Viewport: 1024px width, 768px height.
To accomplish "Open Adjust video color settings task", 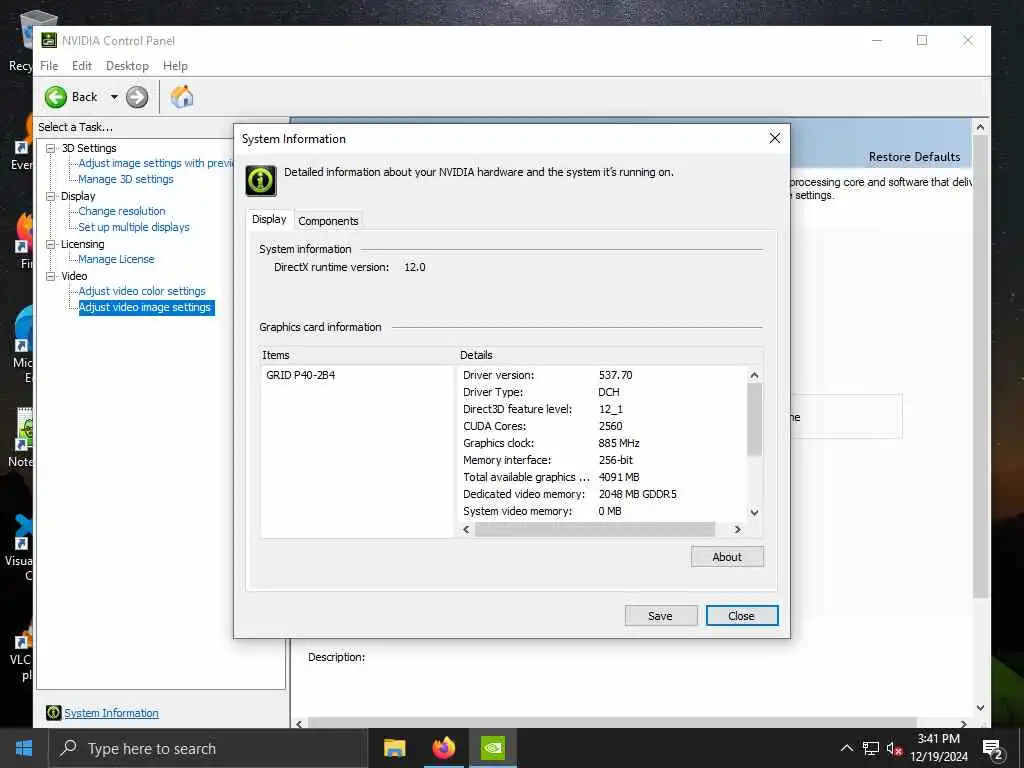I will coord(142,291).
